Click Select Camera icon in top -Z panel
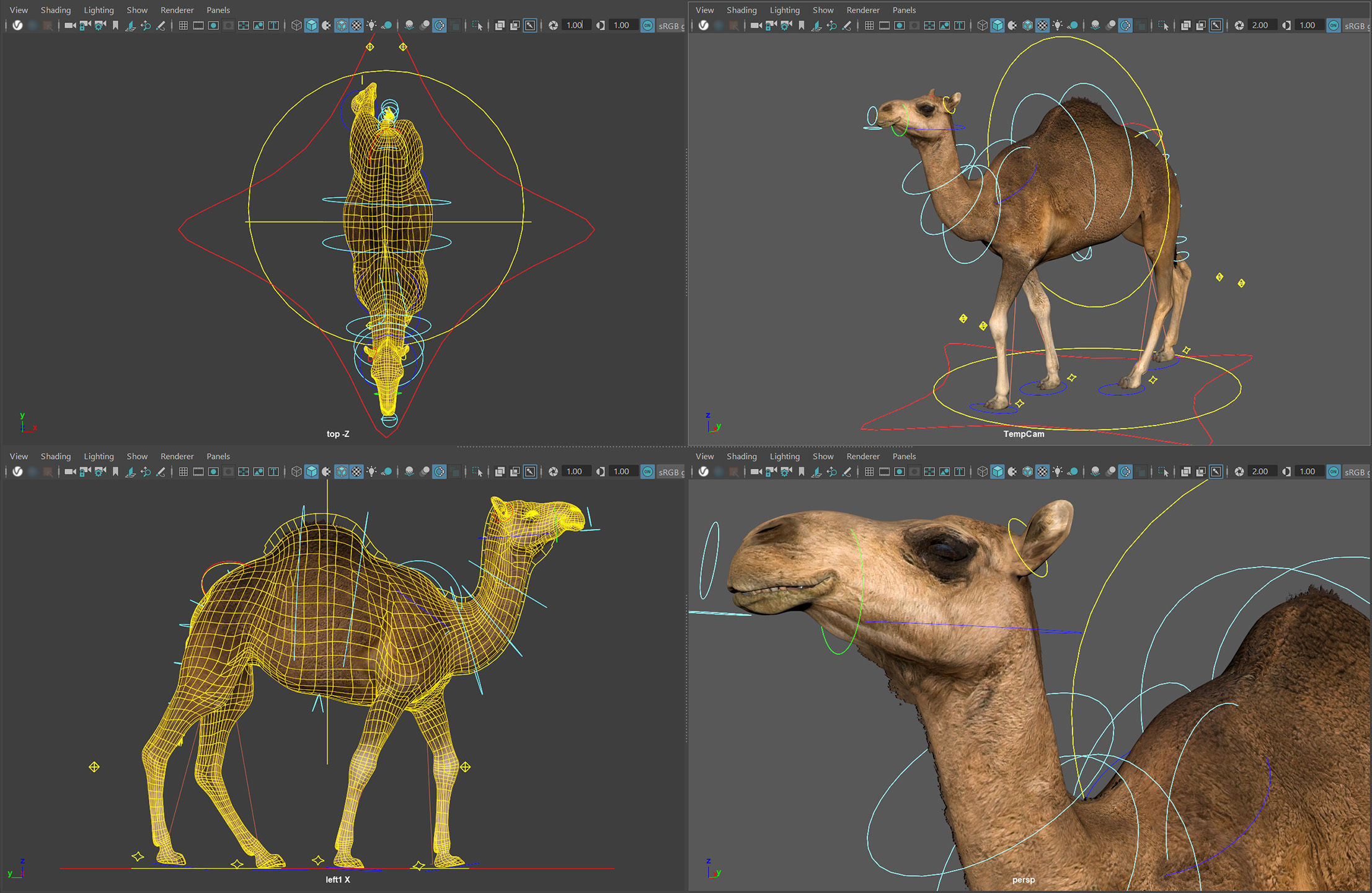This screenshot has height=893, width=1372. 69,25
